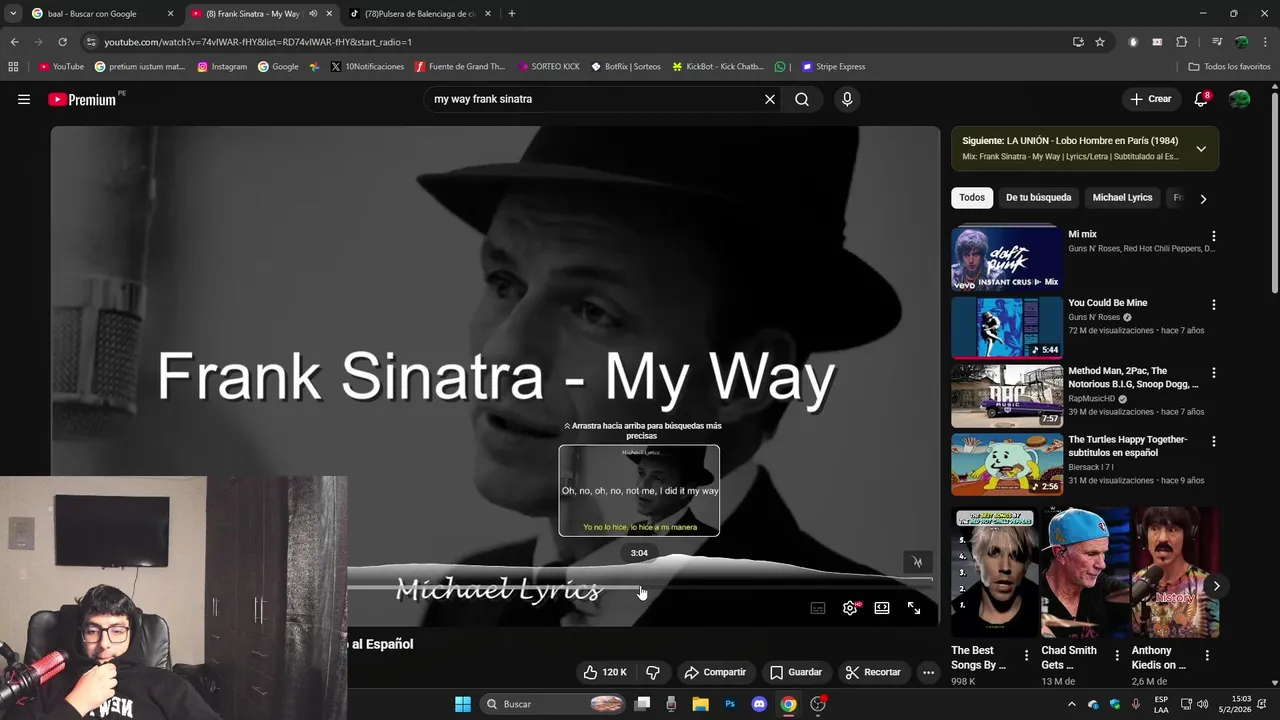
Task: Open Chrome three-dot menu
Action: point(1263,42)
